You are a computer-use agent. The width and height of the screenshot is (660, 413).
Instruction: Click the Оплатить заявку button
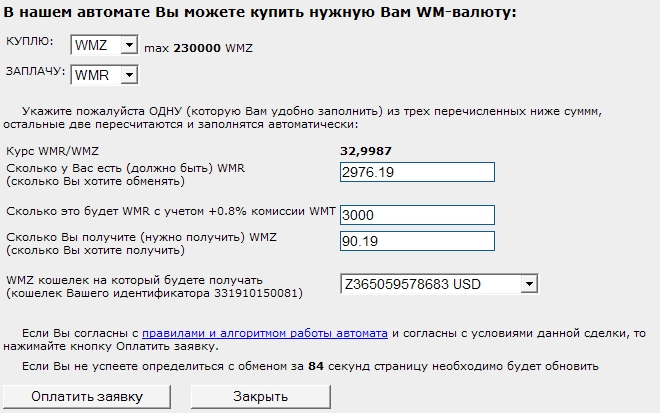(x=87, y=397)
